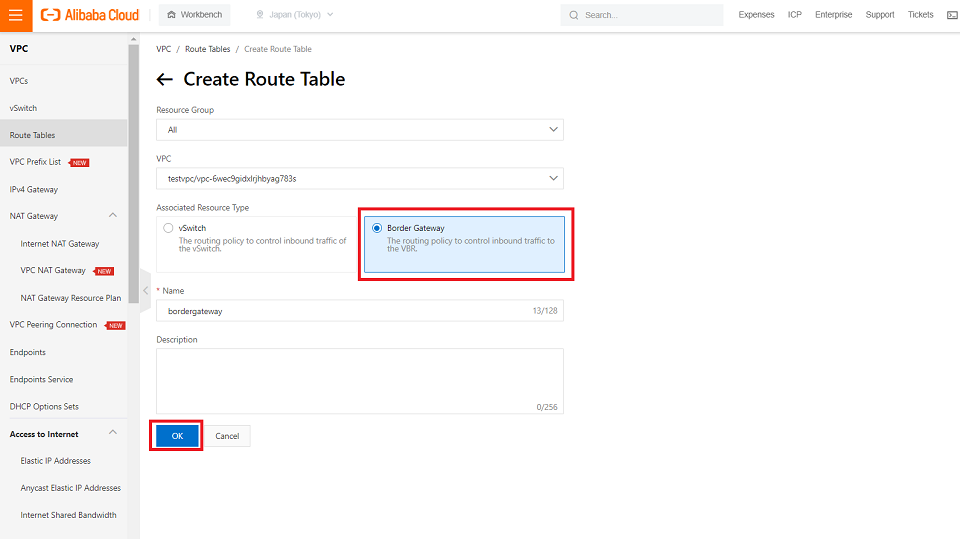The image size is (960, 539).
Task: Click the Japan (Tokyo) location pin icon
Action: pyautogui.click(x=260, y=15)
